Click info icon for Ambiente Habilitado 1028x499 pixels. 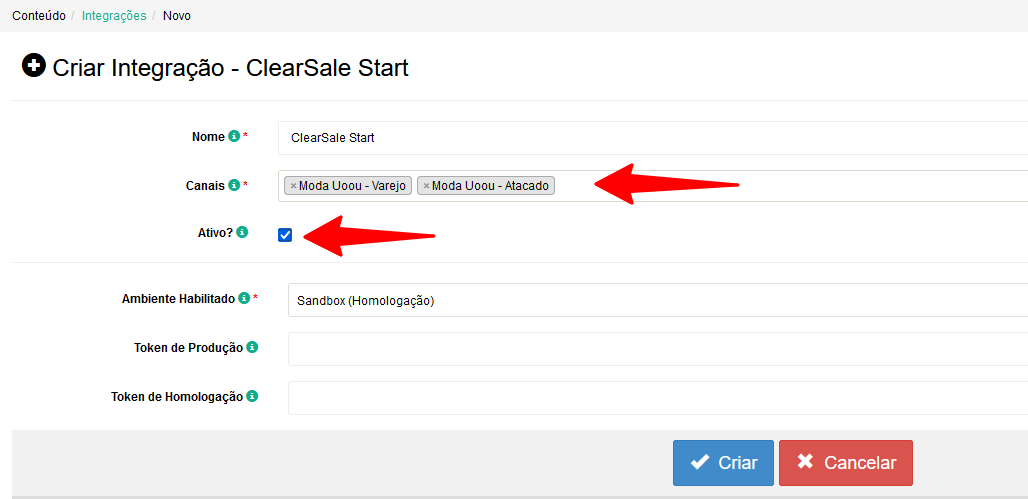[x=244, y=298]
